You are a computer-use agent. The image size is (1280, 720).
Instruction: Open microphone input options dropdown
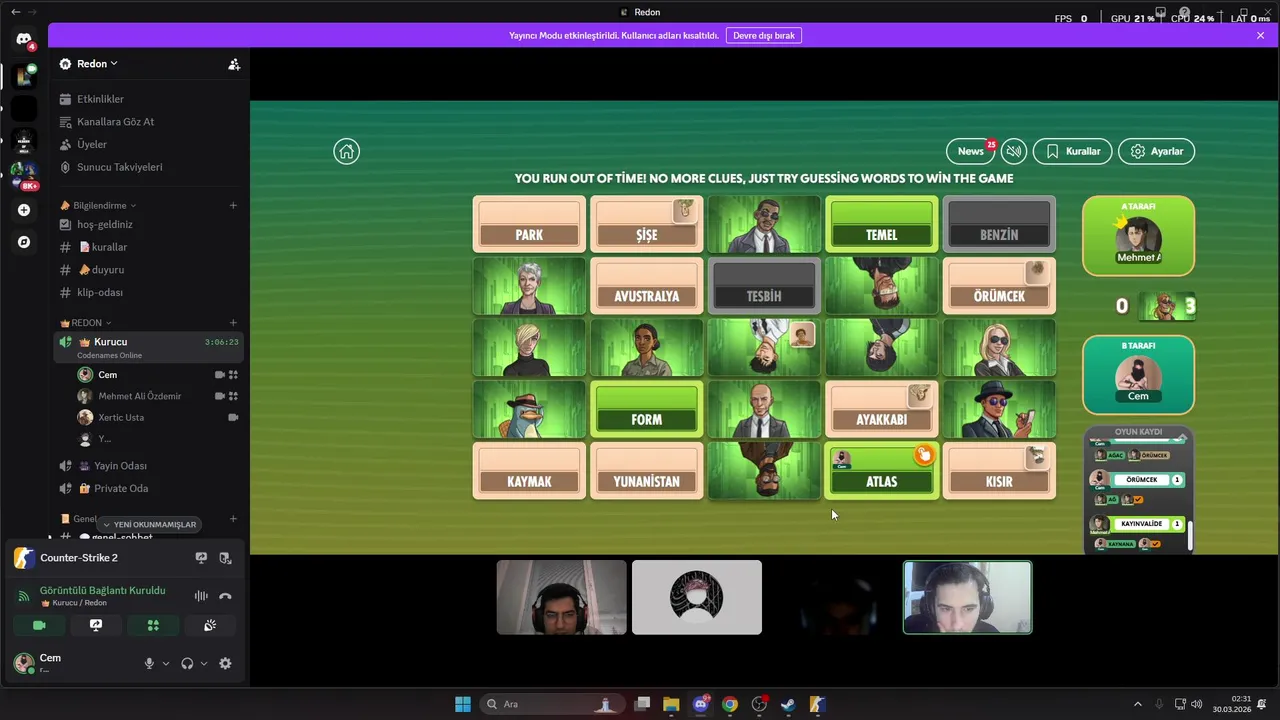point(166,663)
